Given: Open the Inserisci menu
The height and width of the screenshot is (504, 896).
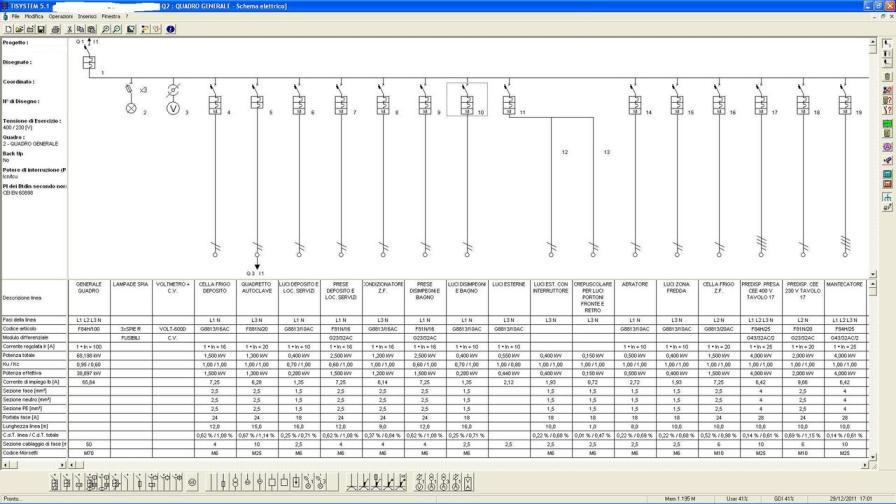Looking at the screenshot, I should (87, 17).
